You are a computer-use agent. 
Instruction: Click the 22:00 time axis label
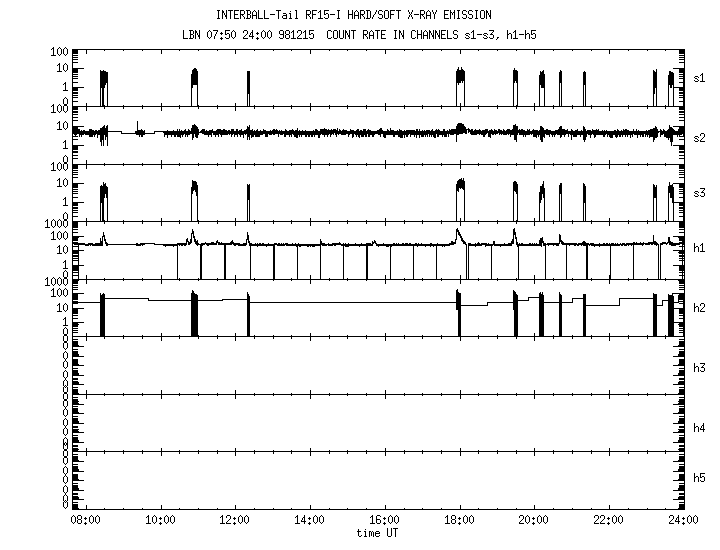coord(609,521)
